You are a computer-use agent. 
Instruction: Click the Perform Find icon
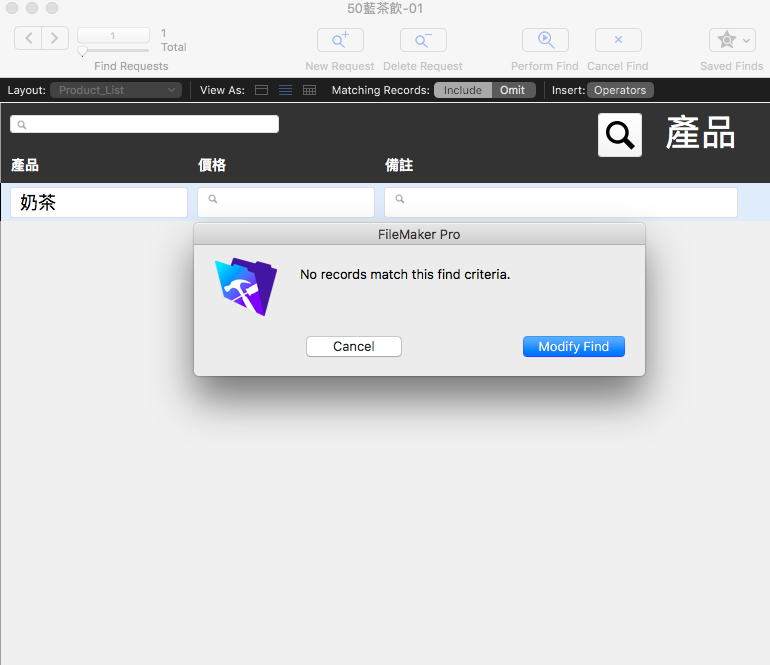pyautogui.click(x=545, y=40)
